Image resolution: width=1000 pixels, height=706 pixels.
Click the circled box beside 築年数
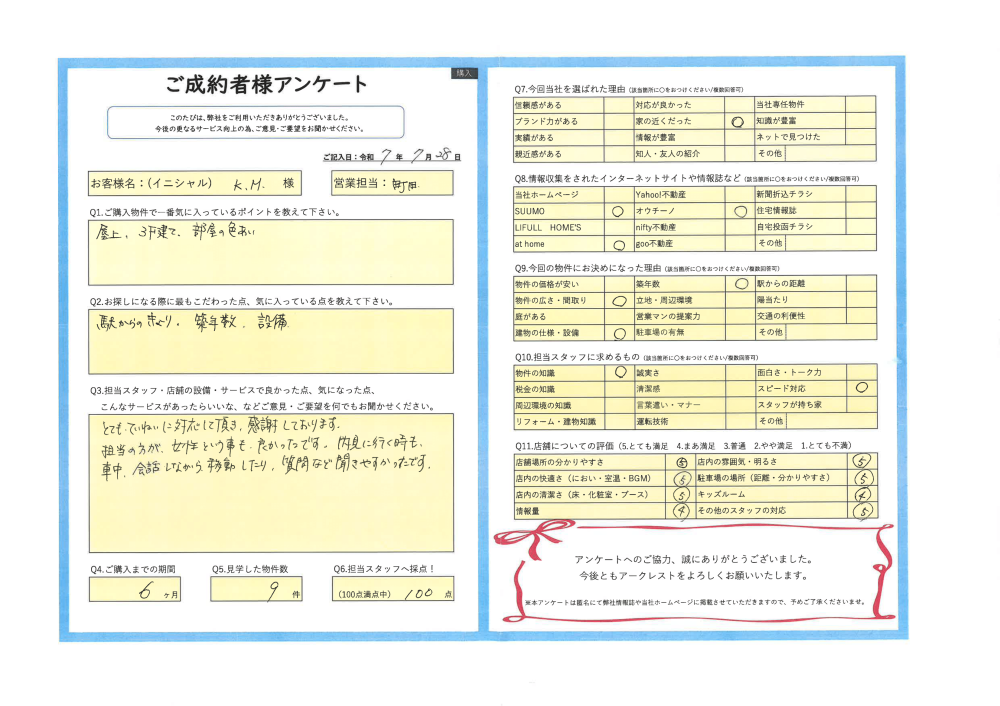click(x=738, y=284)
